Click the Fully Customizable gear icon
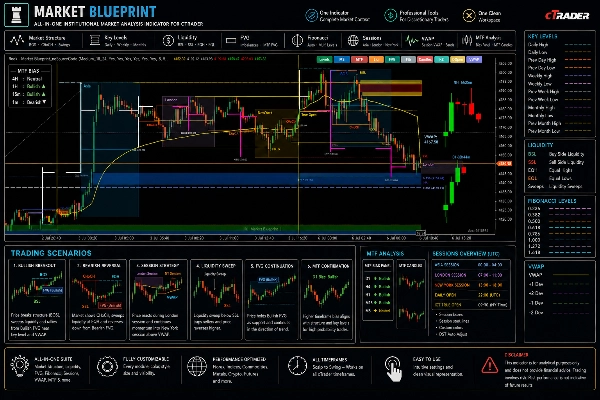This screenshot has height=400, width=600. 107,366
